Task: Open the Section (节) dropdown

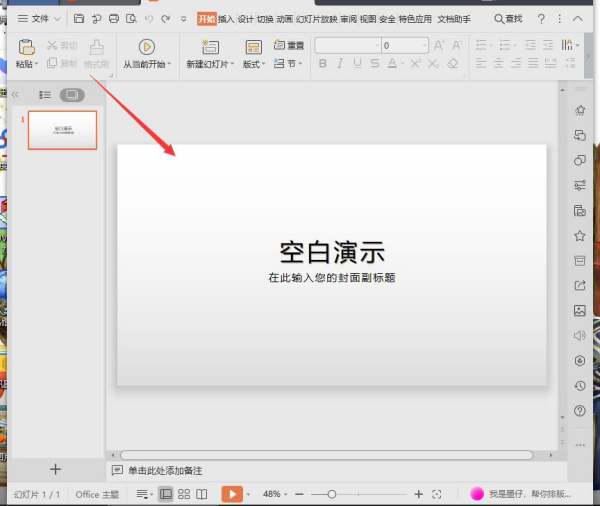Action: (x=288, y=64)
